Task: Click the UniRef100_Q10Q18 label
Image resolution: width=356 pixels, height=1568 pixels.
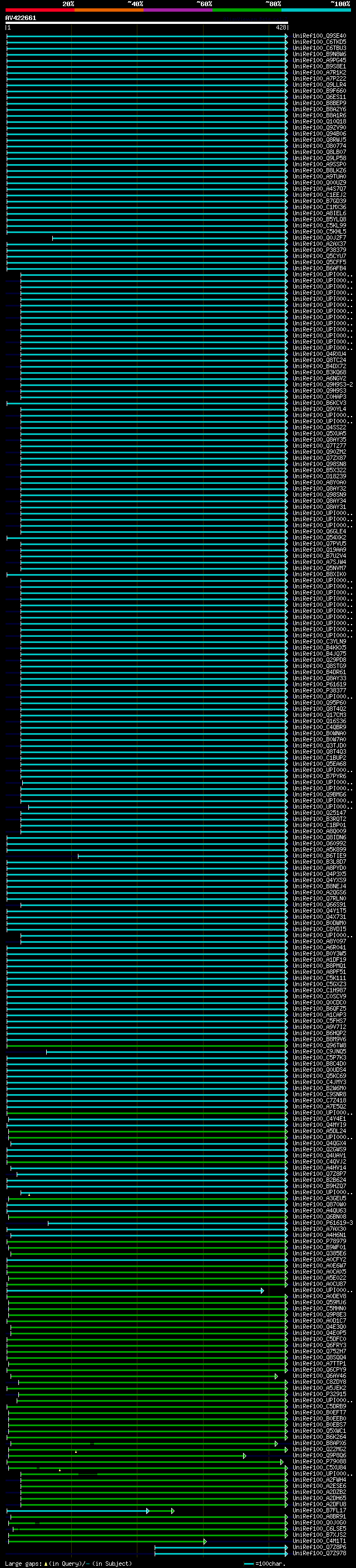Action: pyautogui.click(x=319, y=122)
